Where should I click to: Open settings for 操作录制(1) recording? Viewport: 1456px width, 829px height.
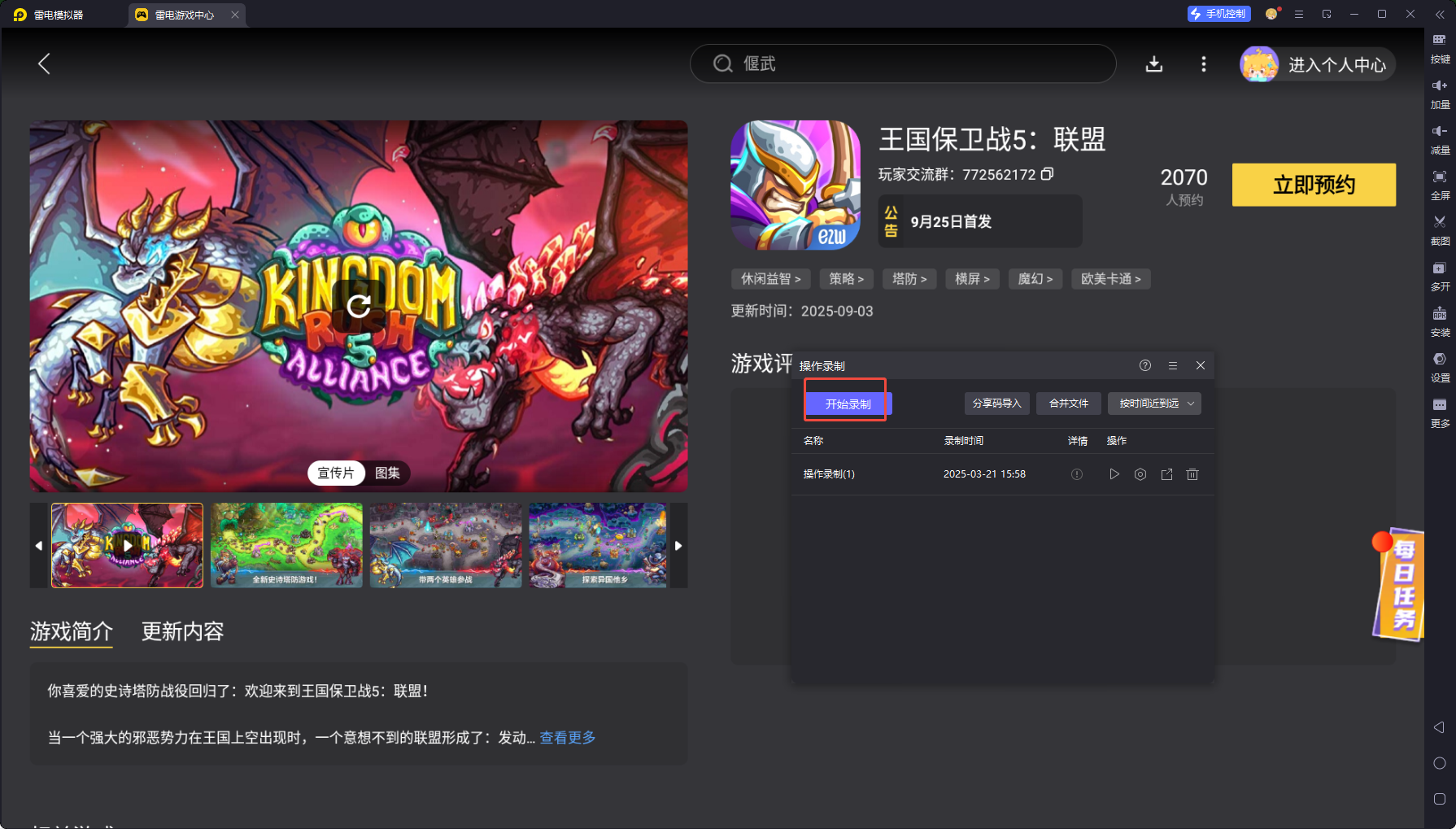click(1140, 474)
